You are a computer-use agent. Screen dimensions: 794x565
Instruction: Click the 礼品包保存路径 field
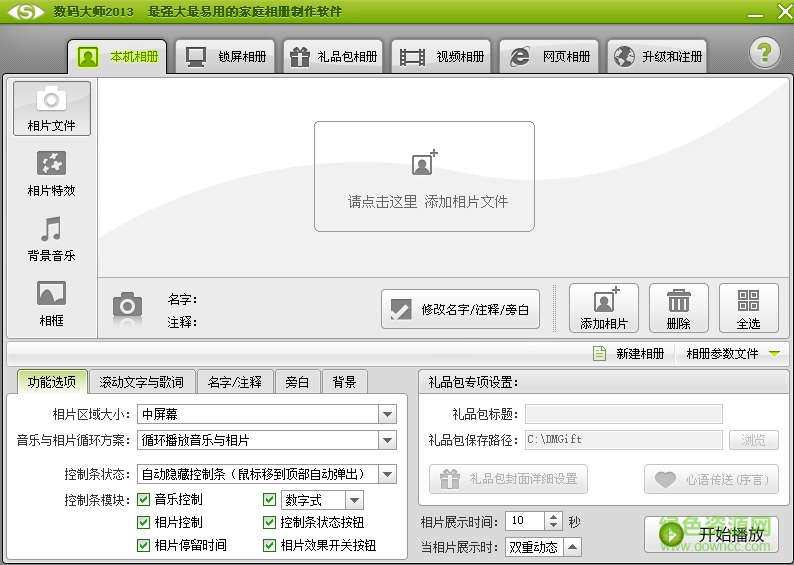point(624,440)
